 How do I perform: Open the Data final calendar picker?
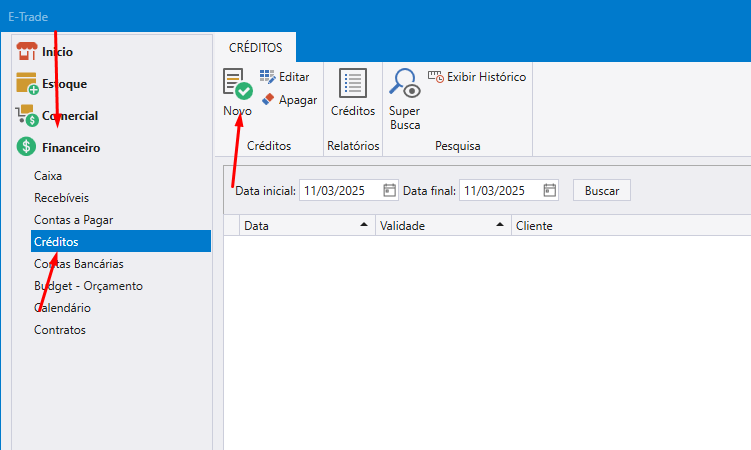point(549,190)
